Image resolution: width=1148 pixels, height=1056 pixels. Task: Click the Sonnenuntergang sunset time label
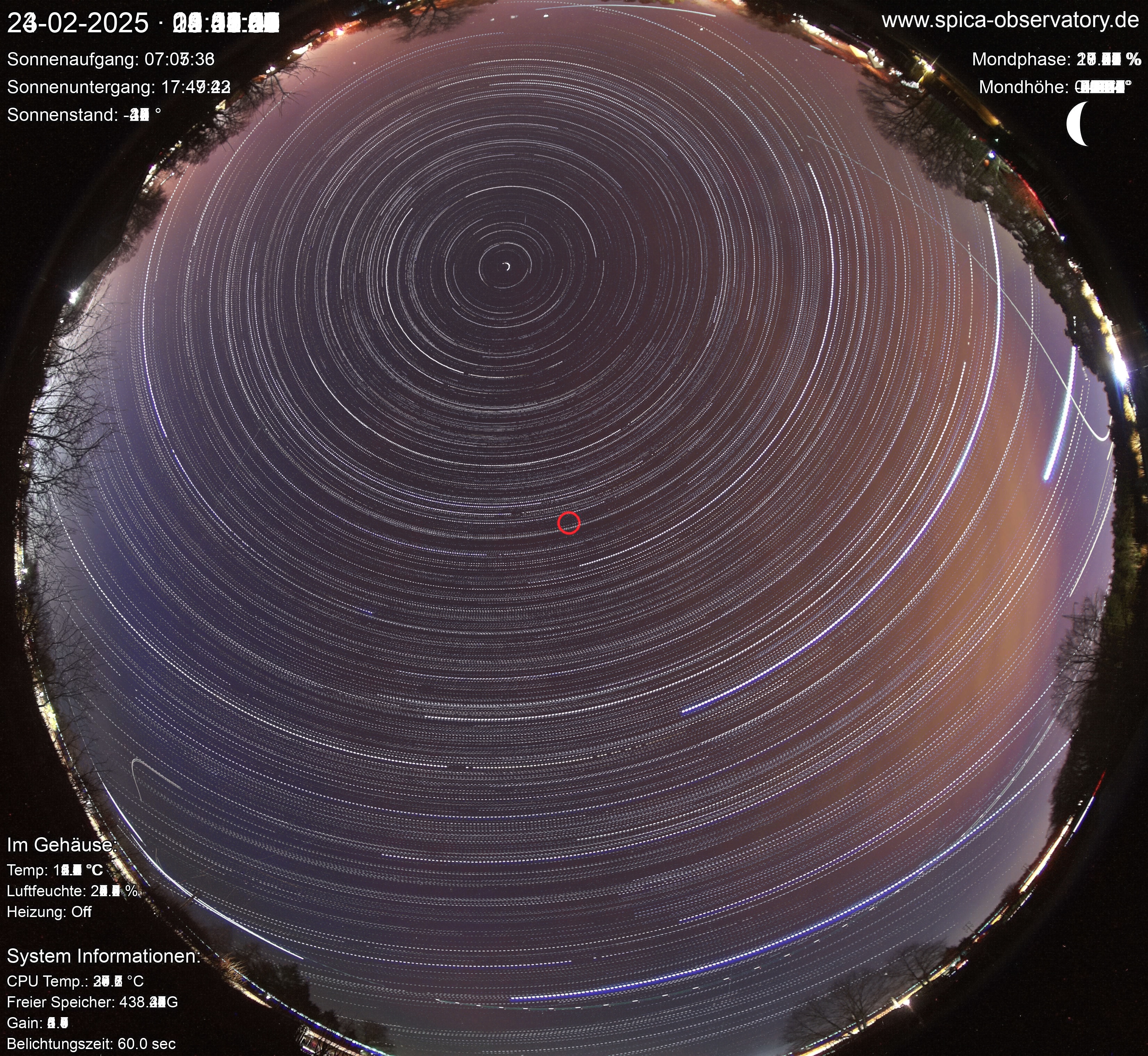click(118, 87)
